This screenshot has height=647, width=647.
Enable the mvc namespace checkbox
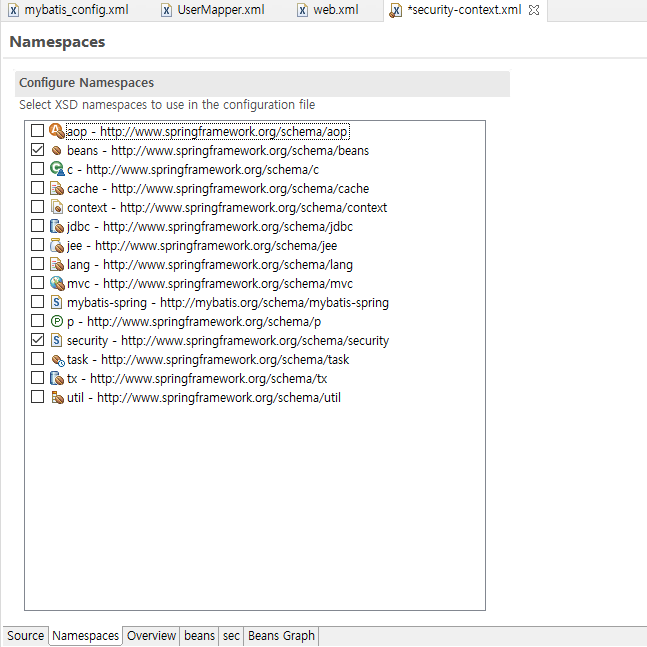37,283
